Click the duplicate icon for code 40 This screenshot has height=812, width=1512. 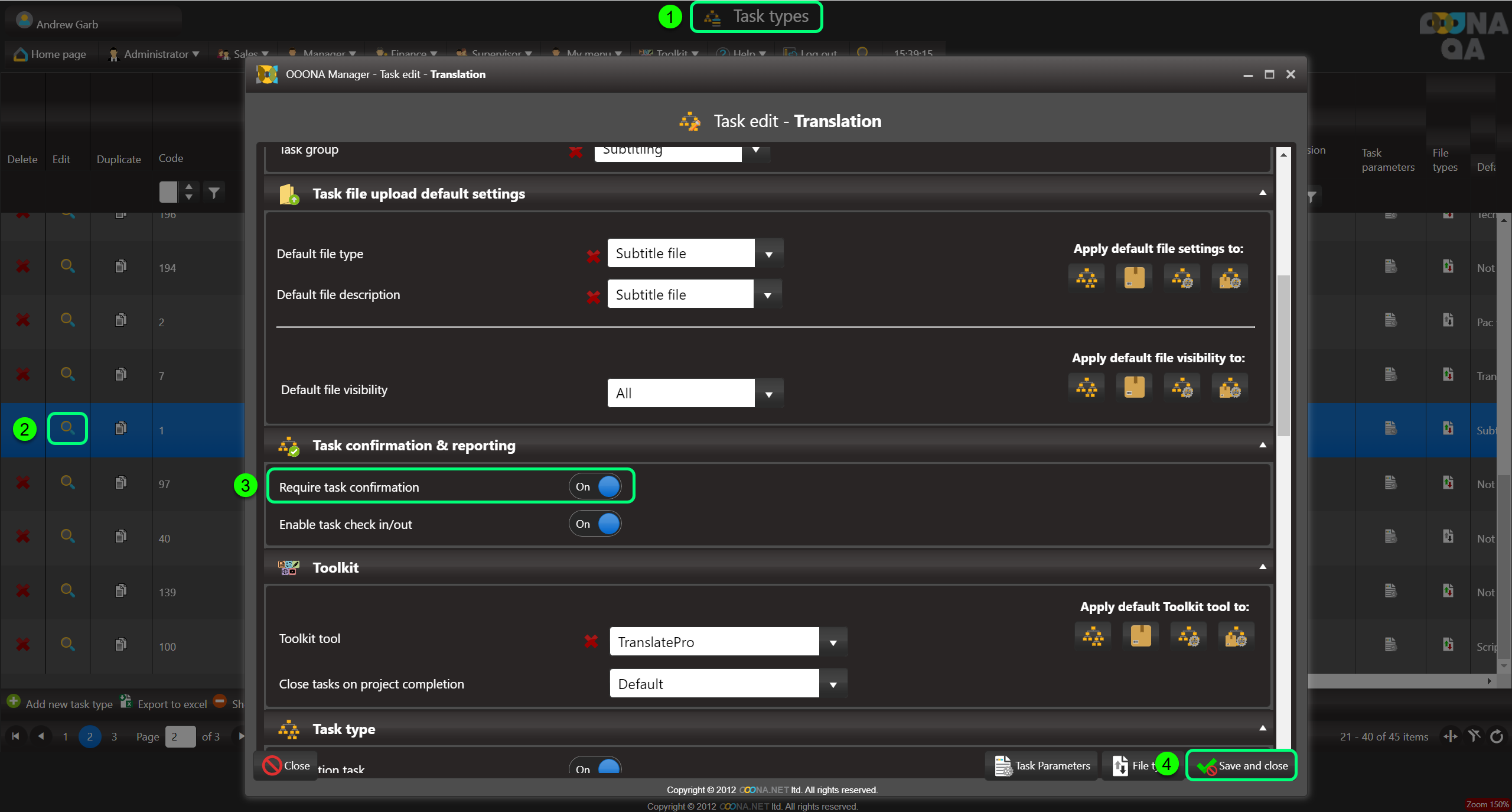120,536
